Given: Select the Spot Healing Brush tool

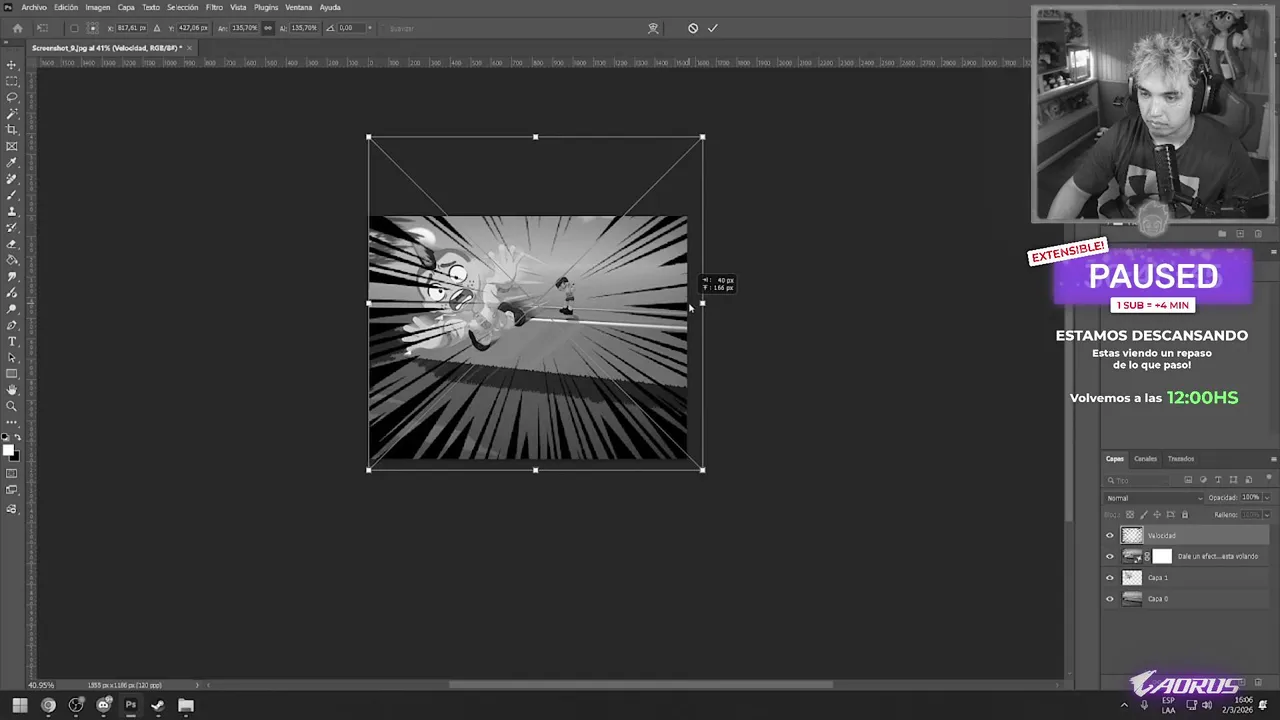Looking at the screenshot, I should coord(12,179).
